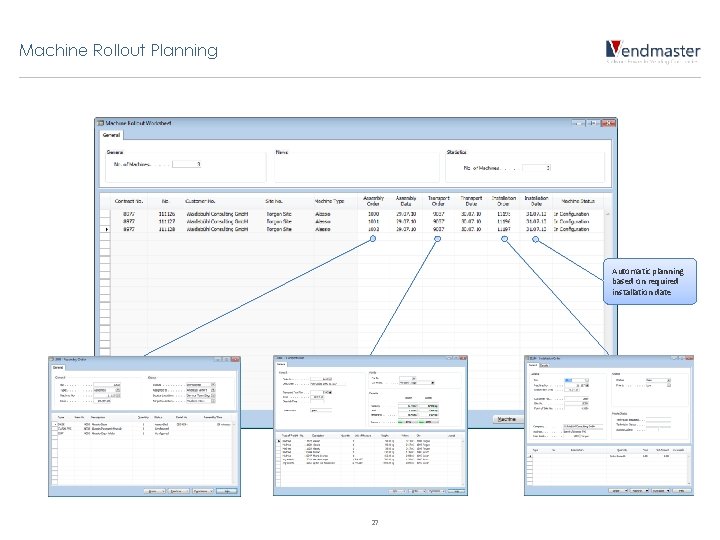Viewport: 720px width, 540px height.
Task: Click Transport Date column header
Action: tap(471, 201)
